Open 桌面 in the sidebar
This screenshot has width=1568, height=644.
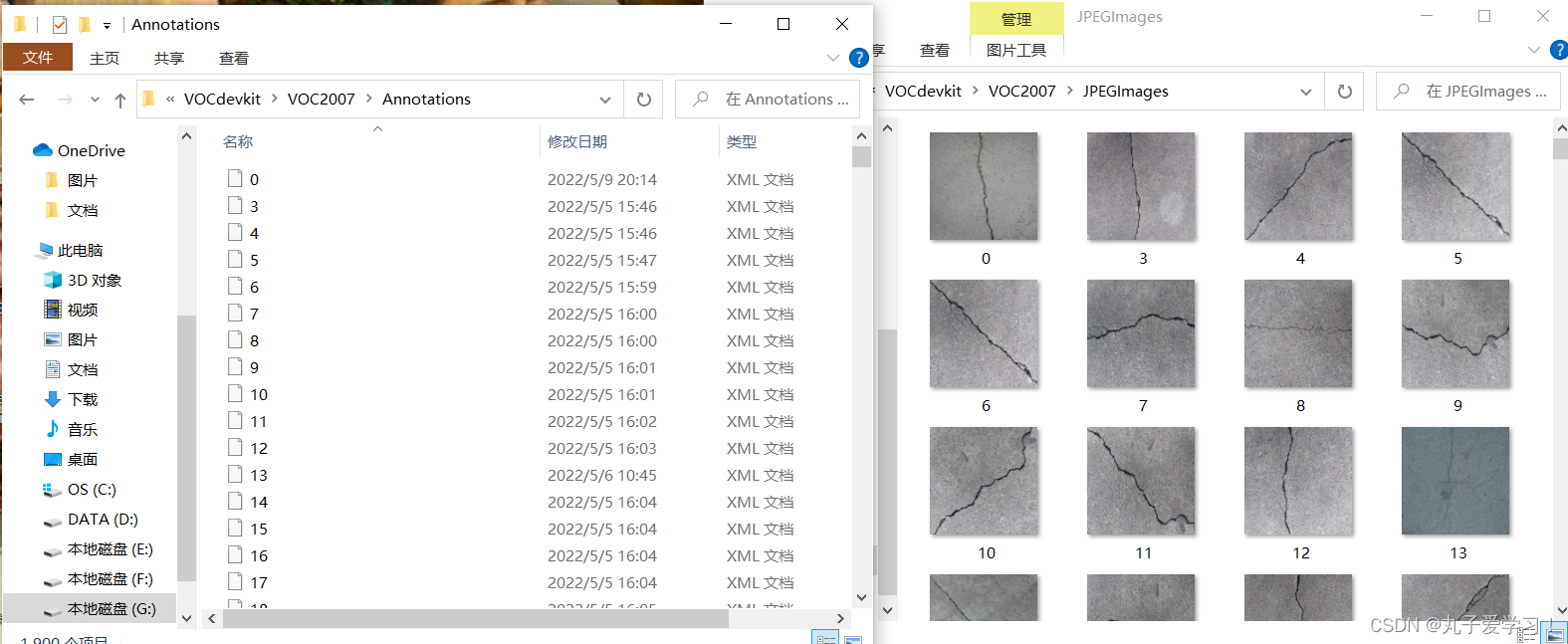[x=71, y=460]
